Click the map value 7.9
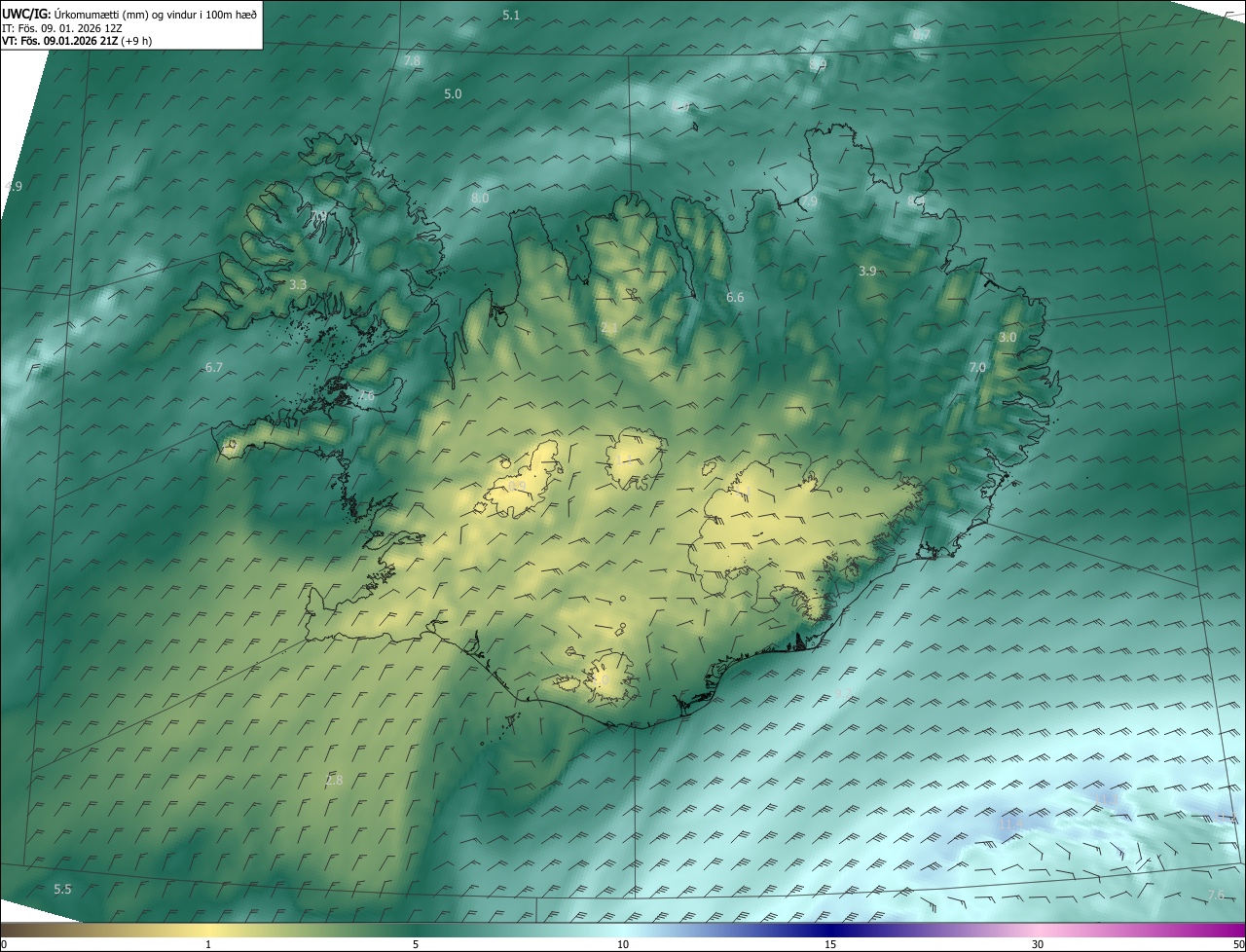The height and width of the screenshot is (952, 1246). coord(809,201)
